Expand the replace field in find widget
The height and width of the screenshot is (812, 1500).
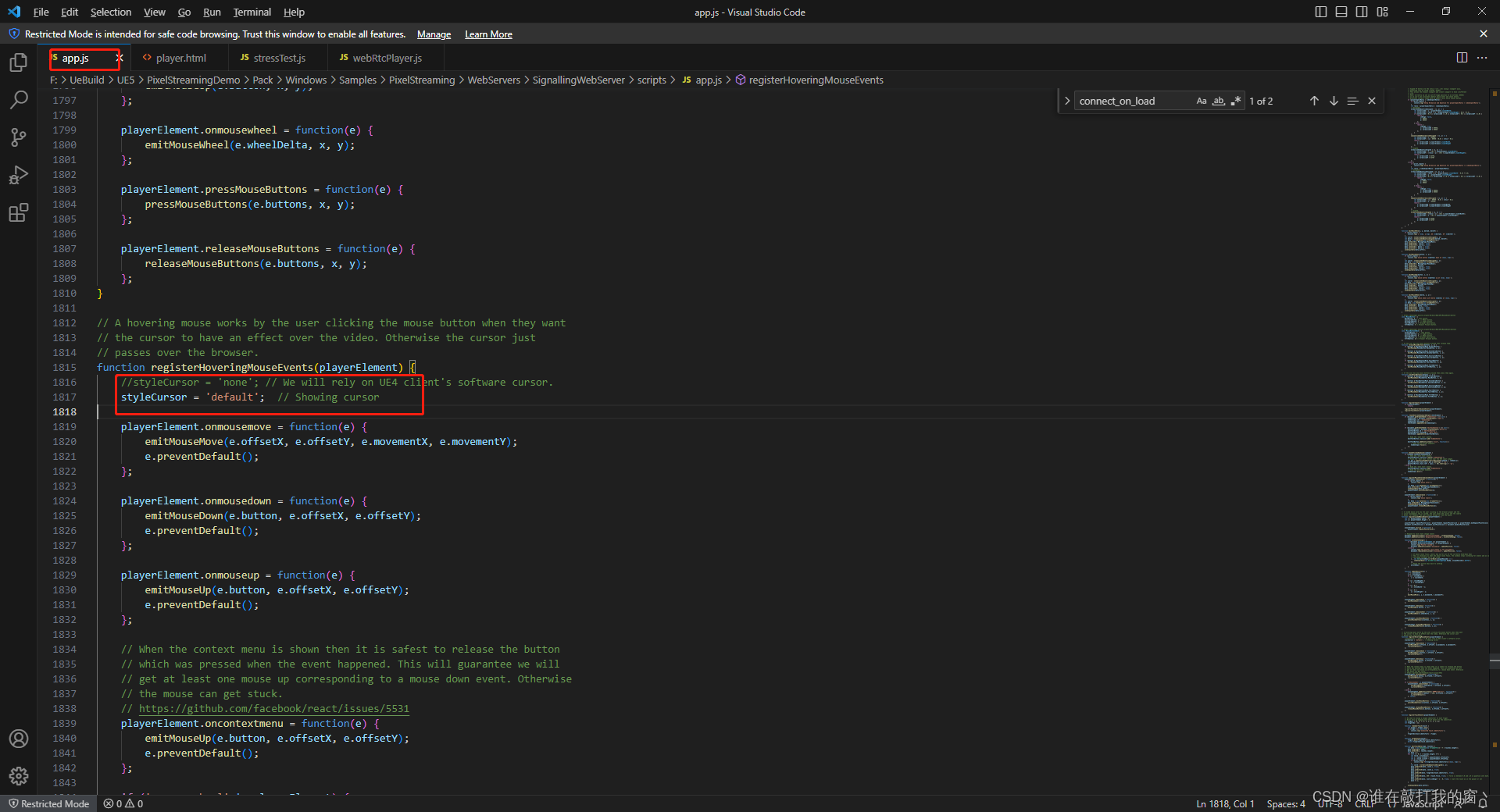[1067, 101]
